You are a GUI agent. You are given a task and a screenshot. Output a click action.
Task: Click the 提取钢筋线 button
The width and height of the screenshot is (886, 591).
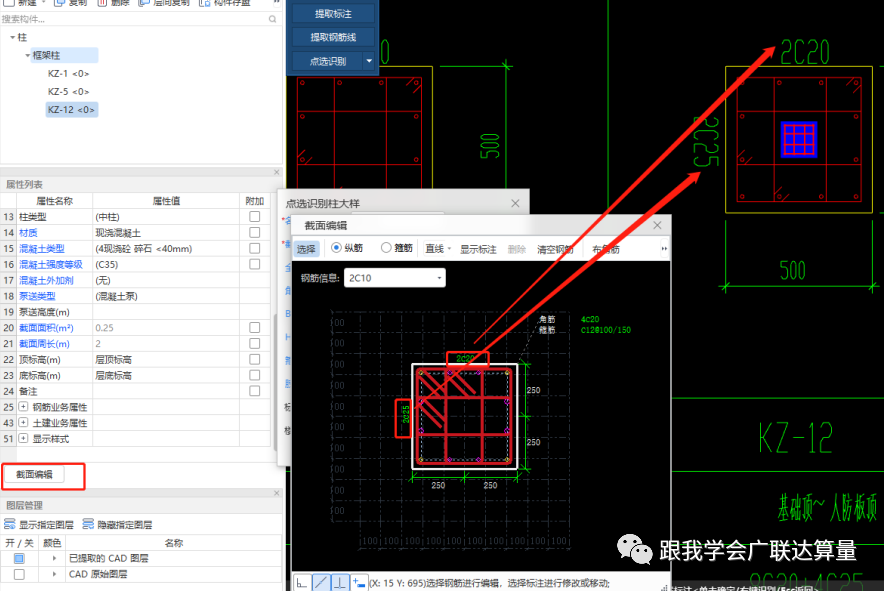(x=333, y=37)
